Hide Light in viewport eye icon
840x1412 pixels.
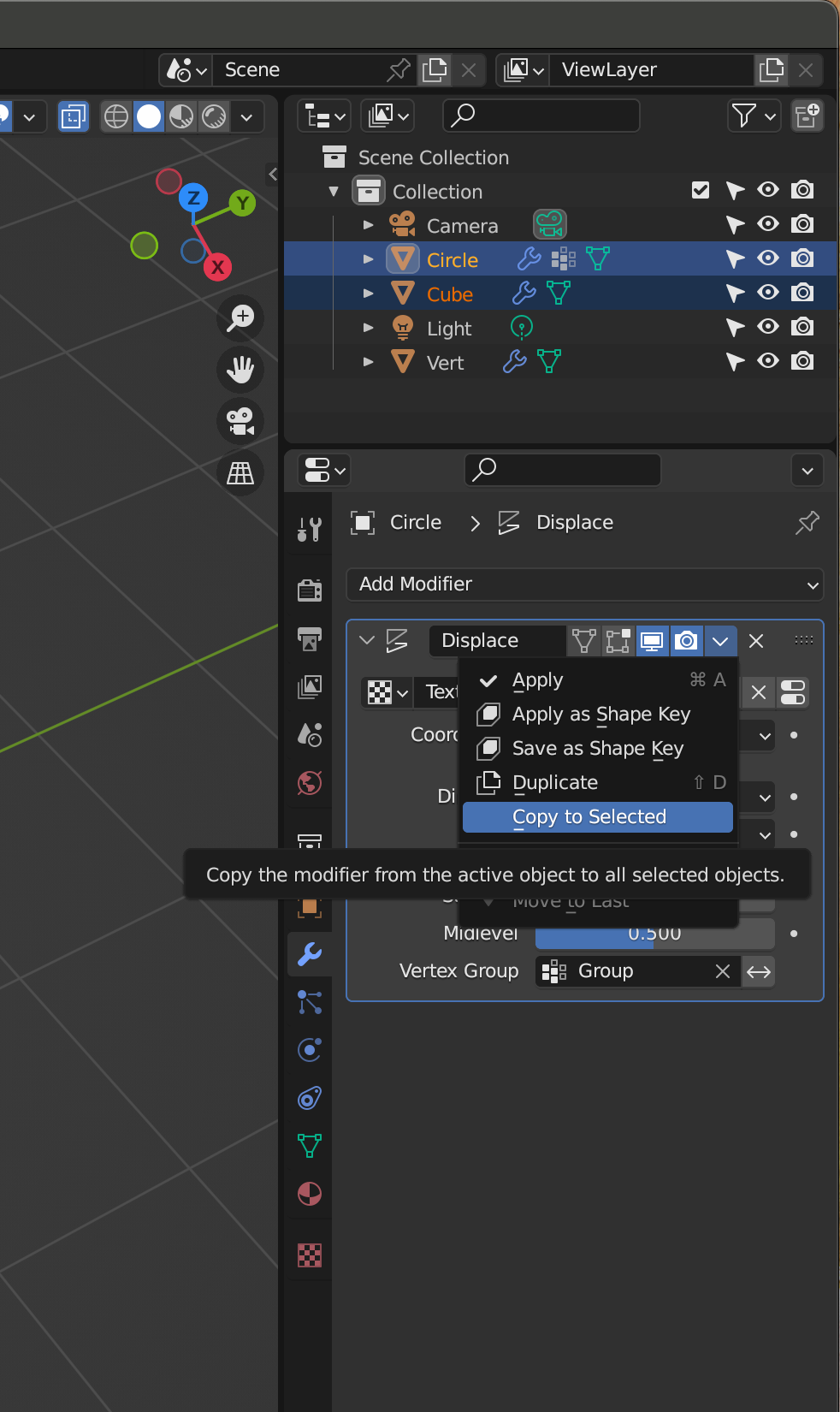pyautogui.click(x=768, y=327)
